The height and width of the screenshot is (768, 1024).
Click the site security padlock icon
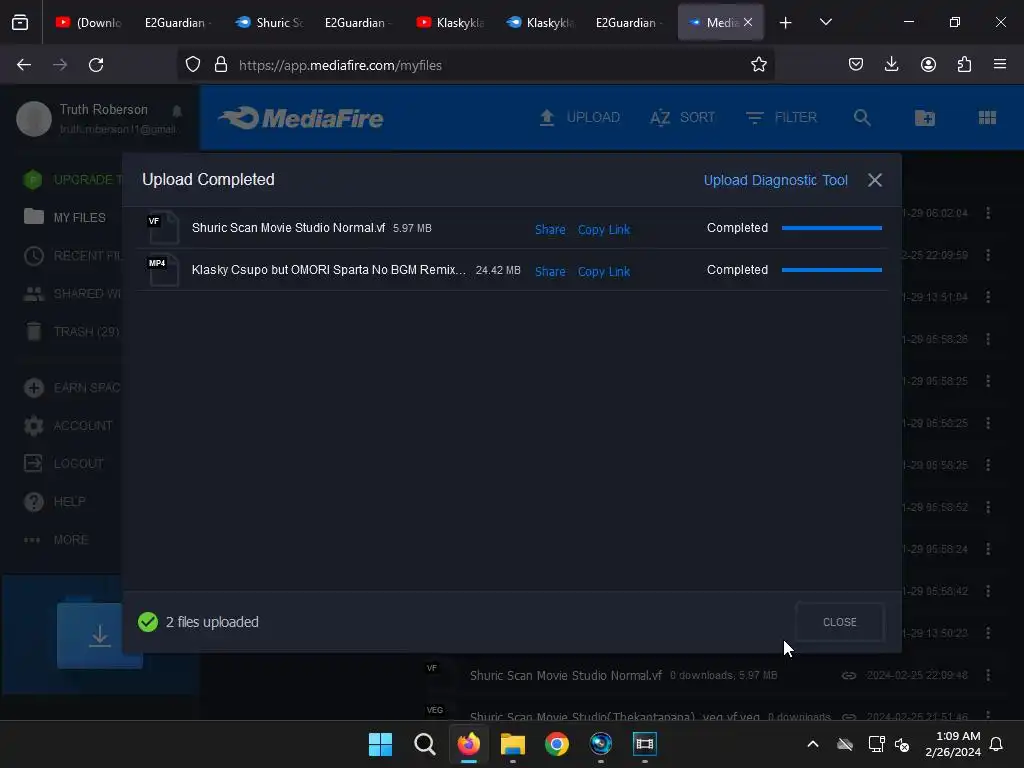221,65
